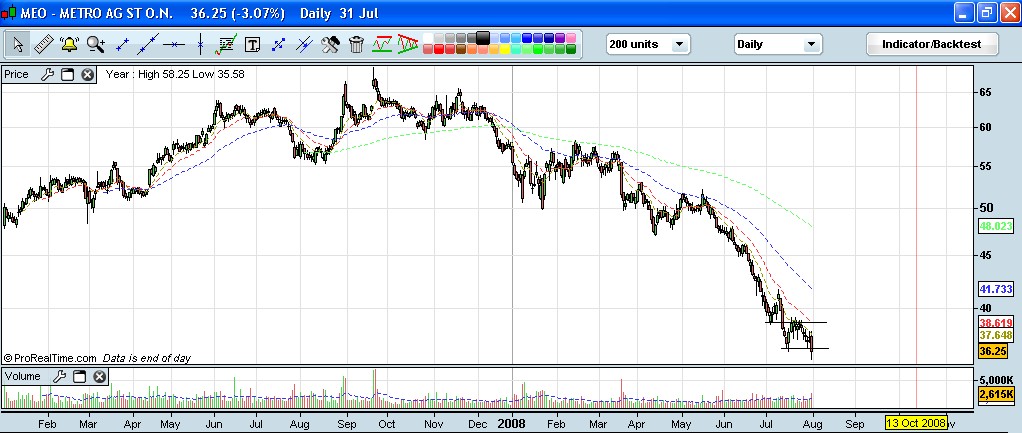
Task: Select the text annotation tool
Action: [x=253, y=44]
